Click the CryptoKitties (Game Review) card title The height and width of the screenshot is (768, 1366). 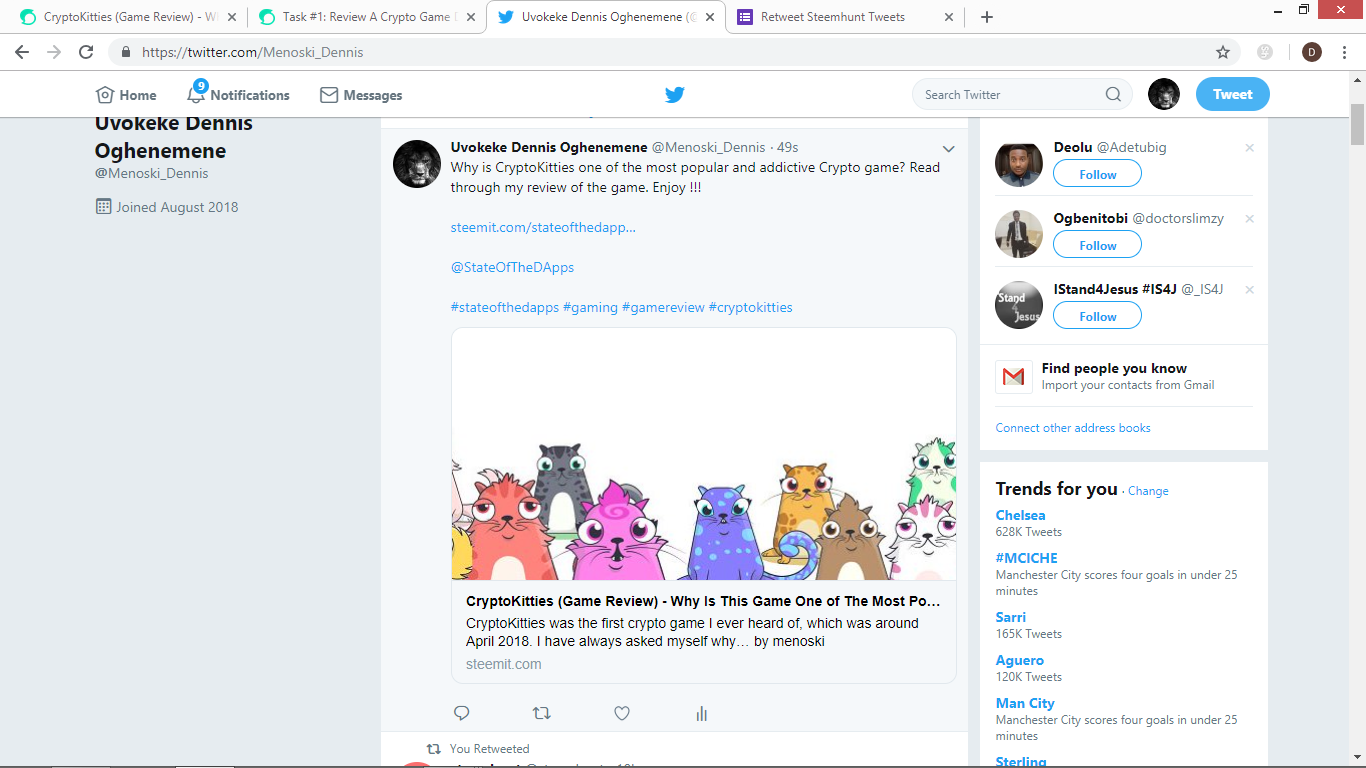coord(703,601)
